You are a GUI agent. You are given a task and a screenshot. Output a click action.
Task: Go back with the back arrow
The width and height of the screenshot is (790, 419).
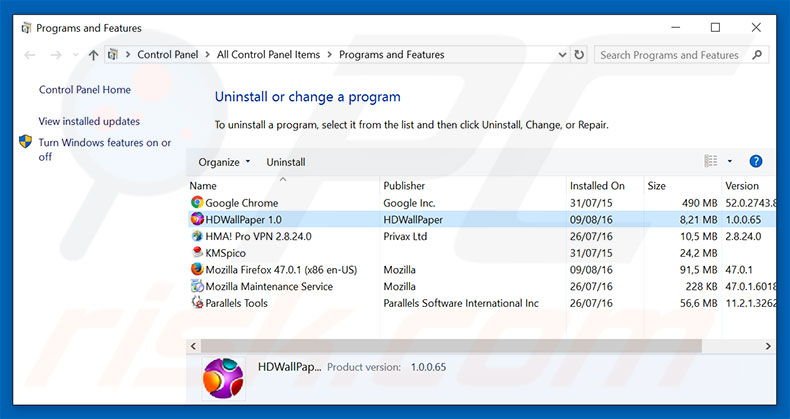pos(30,55)
